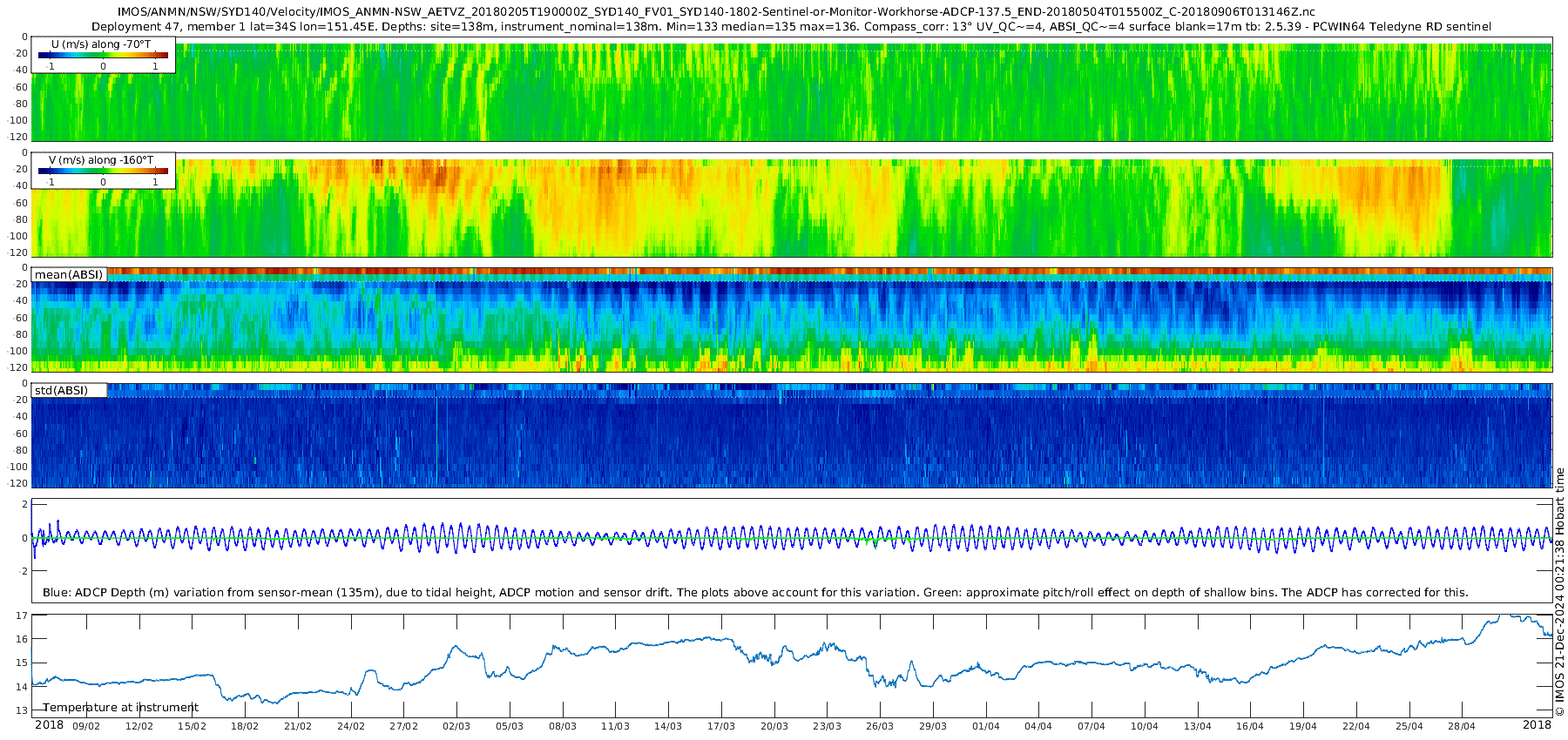Click the 13 tick on temperature axis

22,710
